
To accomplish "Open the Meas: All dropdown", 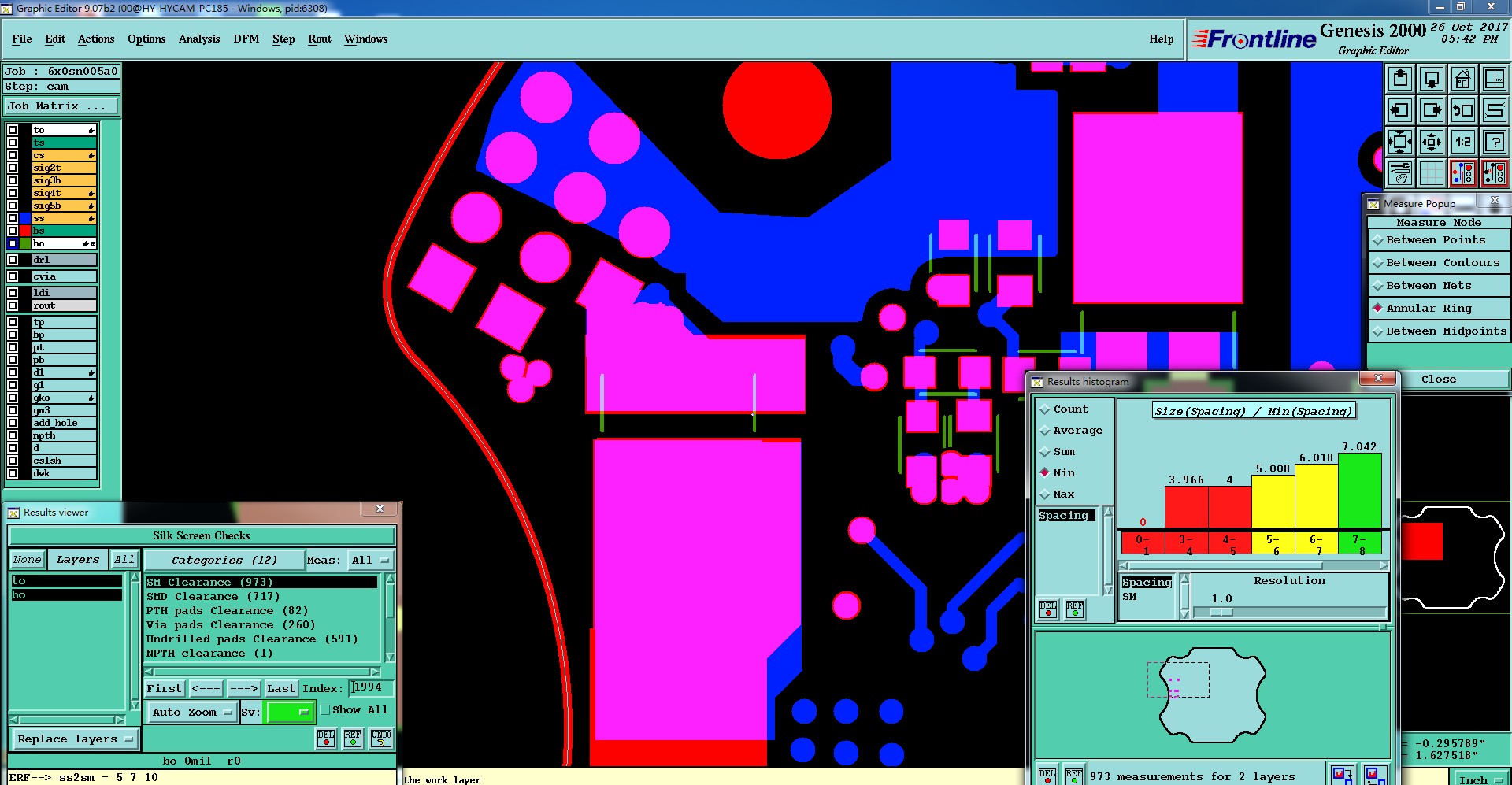I will pyautogui.click(x=369, y=561).
